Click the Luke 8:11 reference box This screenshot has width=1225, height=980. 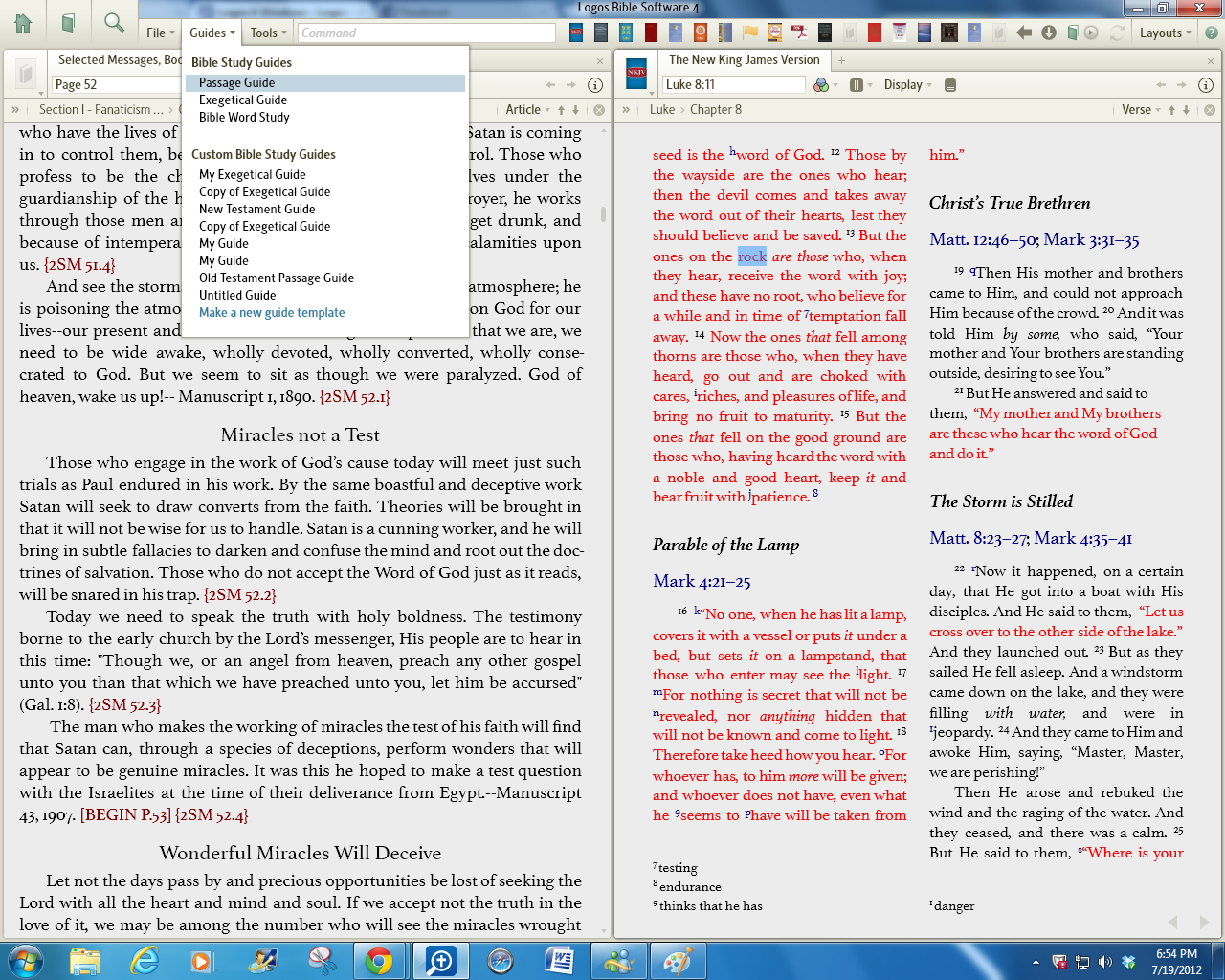click(734, 84)
